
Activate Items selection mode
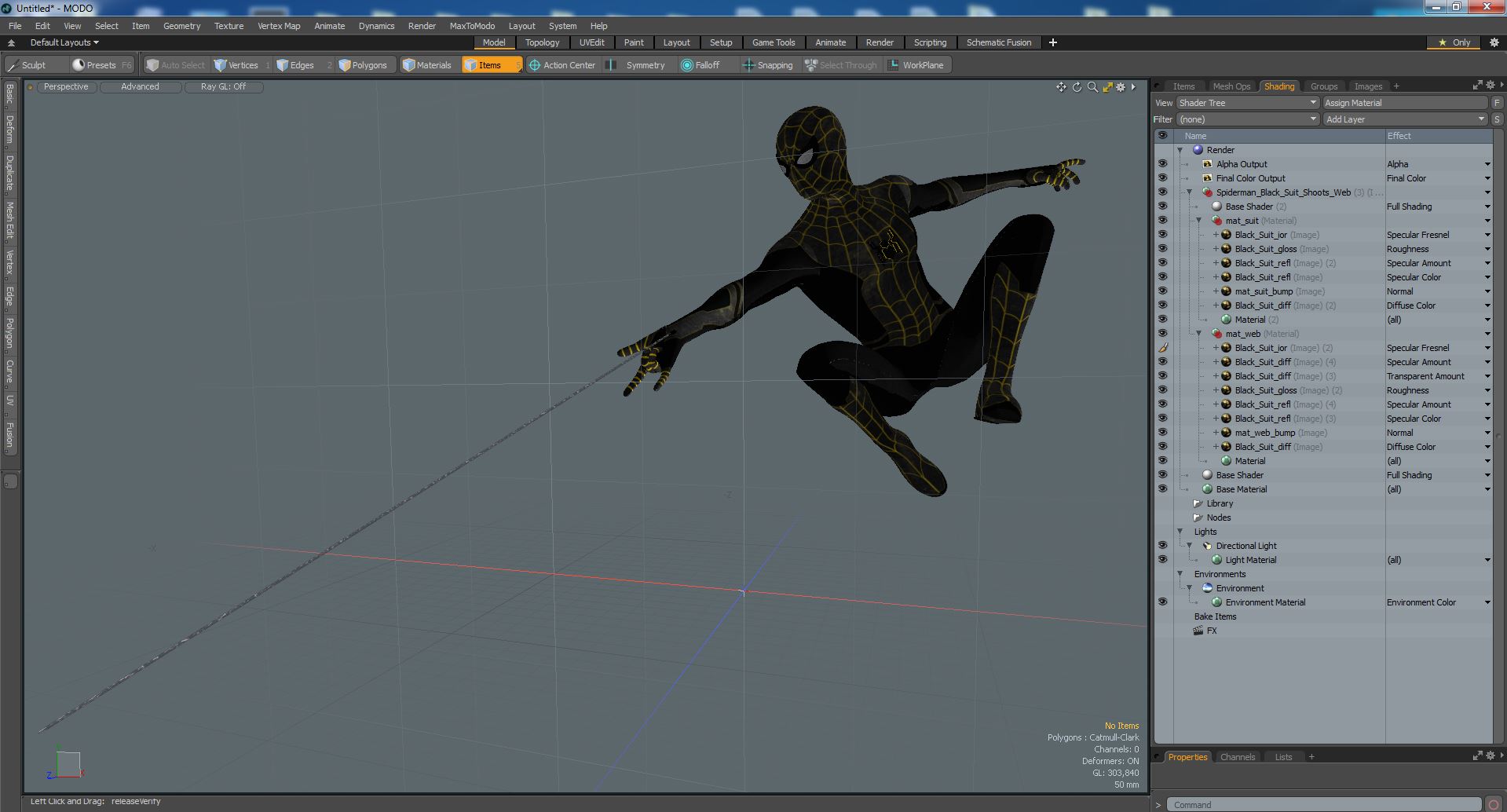(492, 65)
